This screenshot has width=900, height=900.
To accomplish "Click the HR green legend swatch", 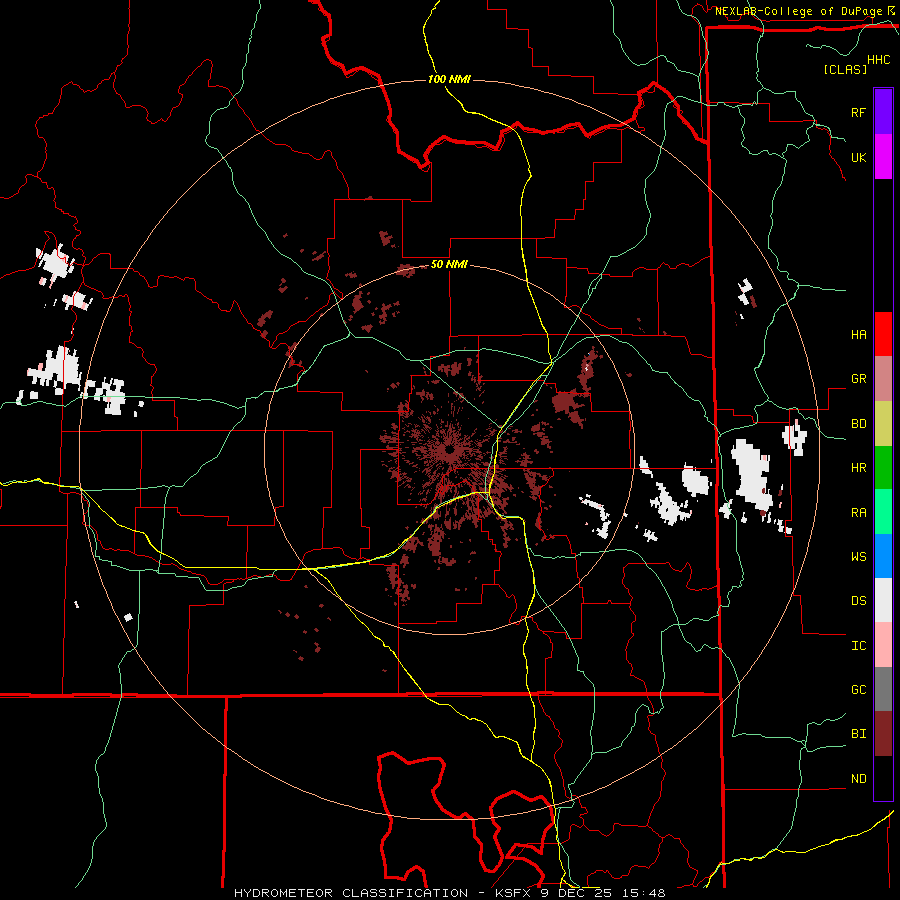I will pos(883,468).
